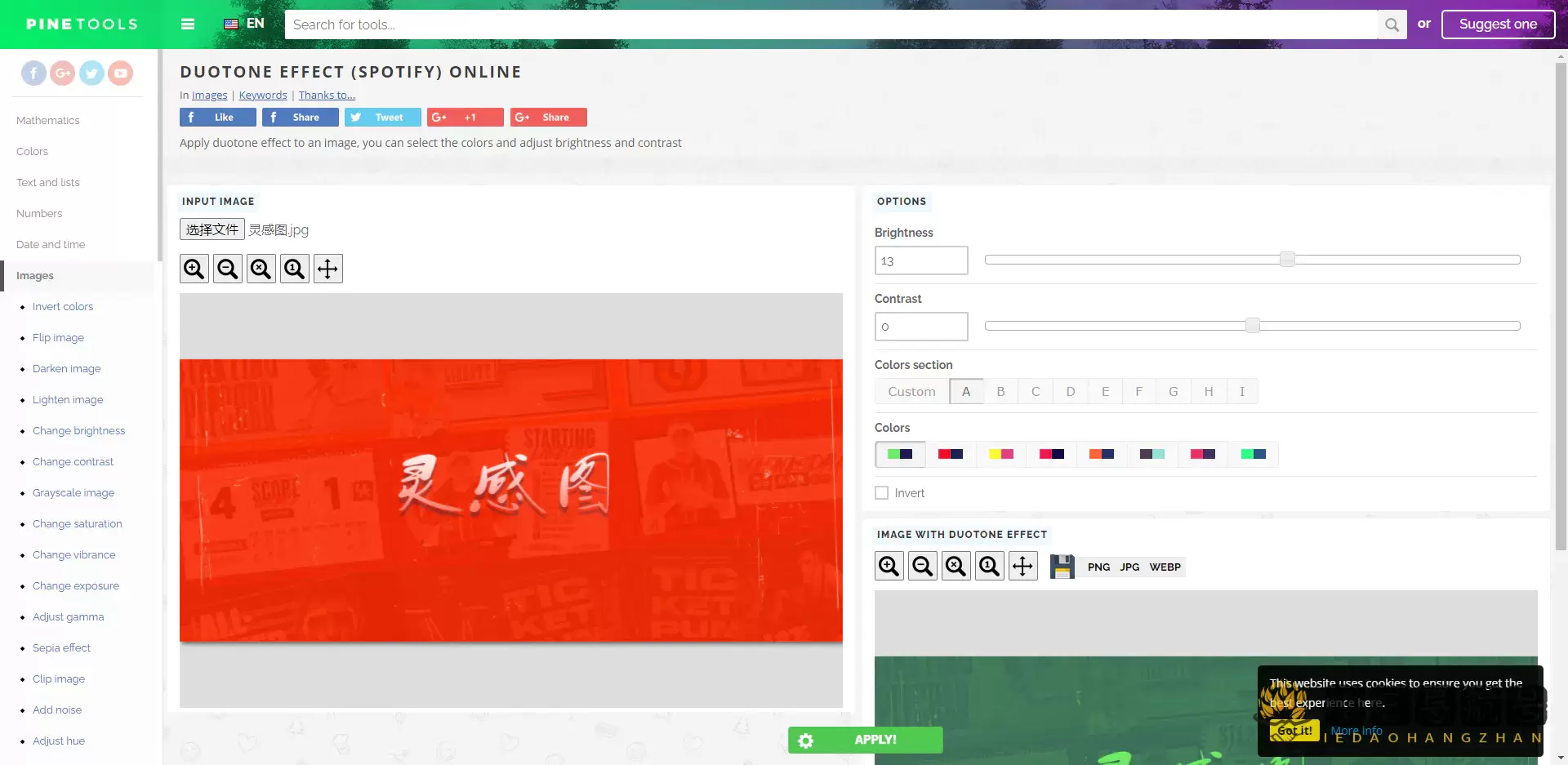Viewport: 1568px width, 765px height.
Task: Click the search magnifier icon
Action: 1392,24
